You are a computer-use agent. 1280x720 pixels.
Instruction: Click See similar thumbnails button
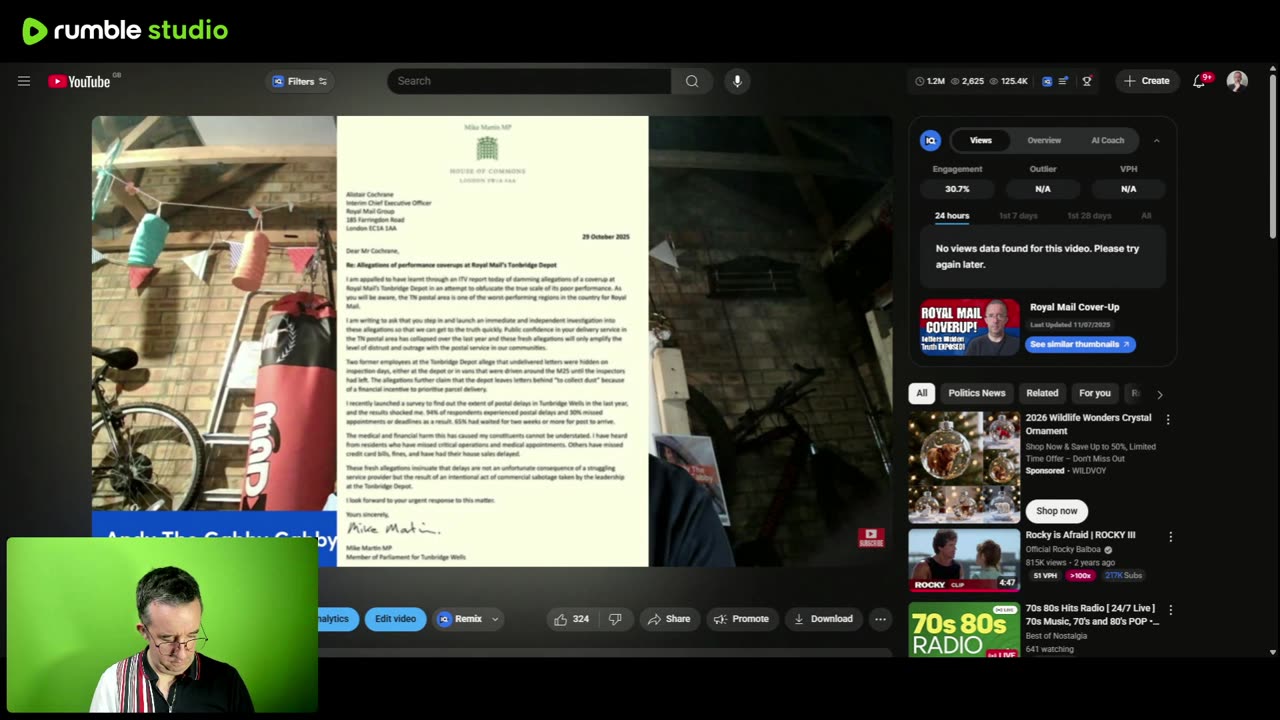(1080, 344)
